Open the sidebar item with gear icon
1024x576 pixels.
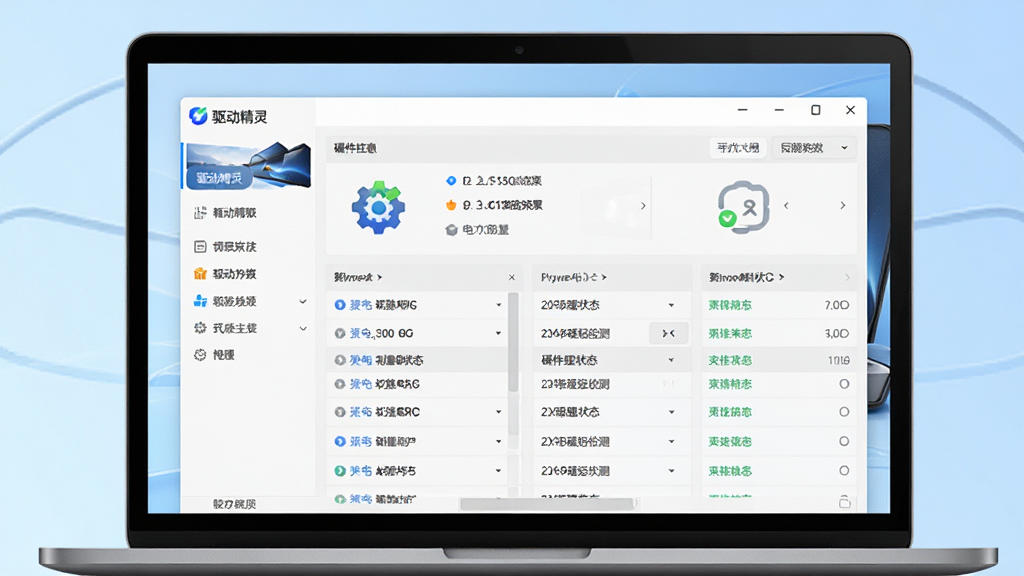(225, 328)
